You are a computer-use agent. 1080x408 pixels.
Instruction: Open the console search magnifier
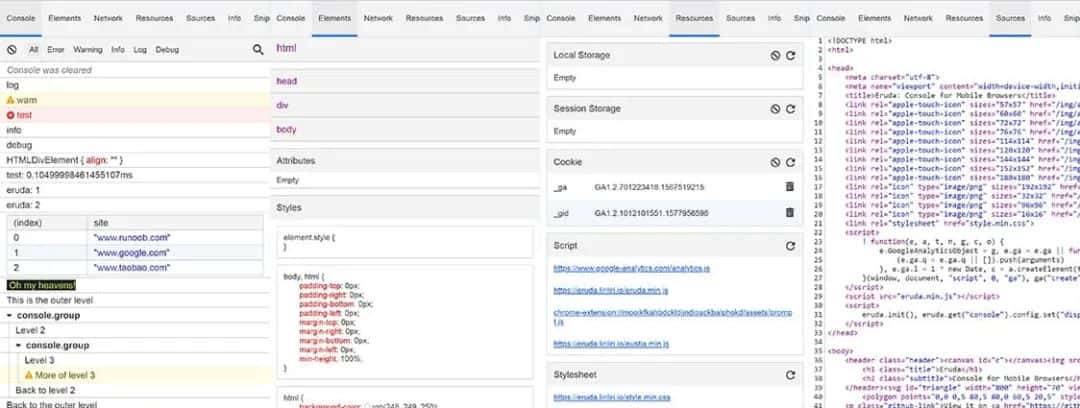coord(258,49)
